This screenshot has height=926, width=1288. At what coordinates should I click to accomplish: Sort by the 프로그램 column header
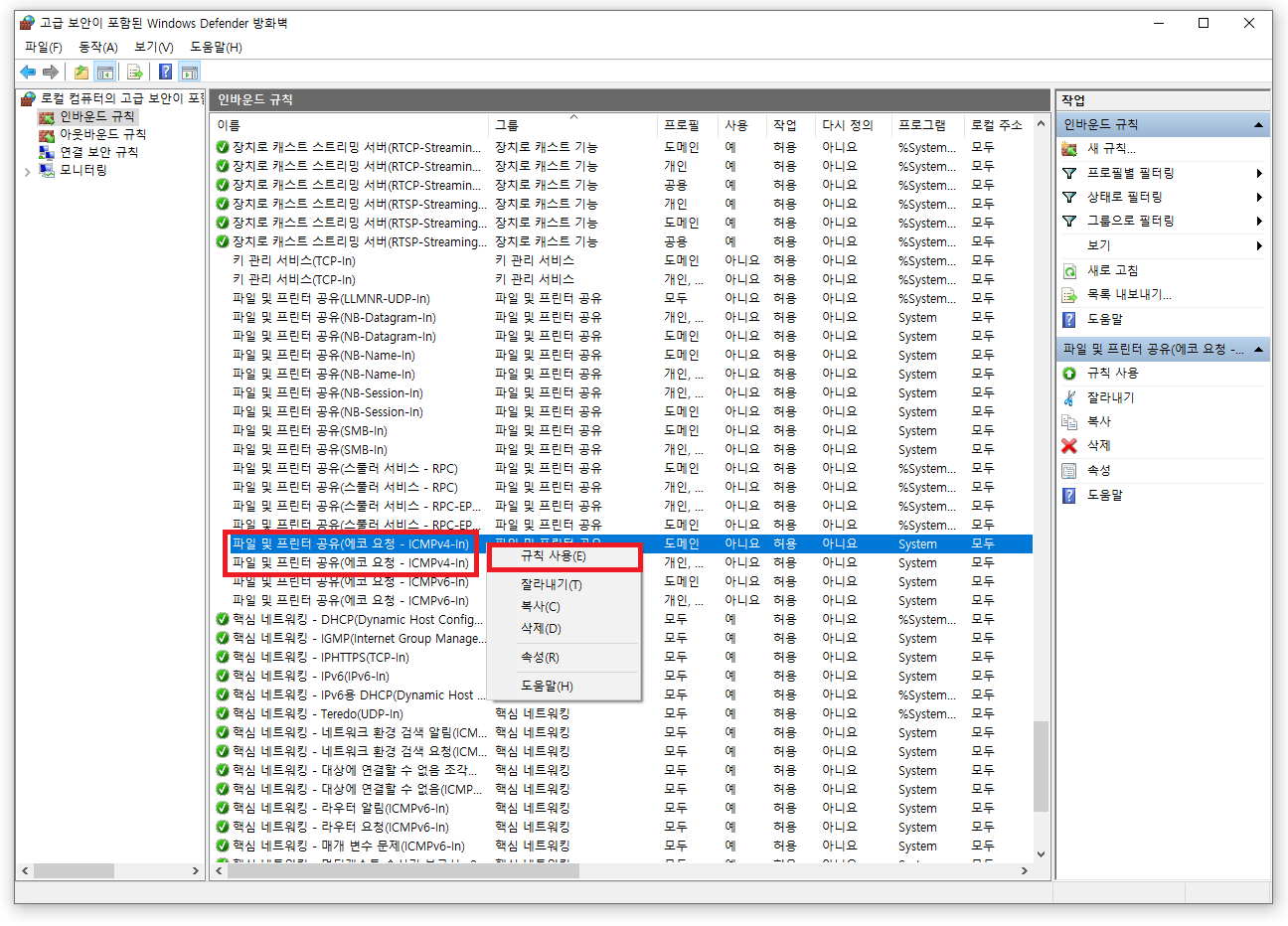click(x=928, y=125)
